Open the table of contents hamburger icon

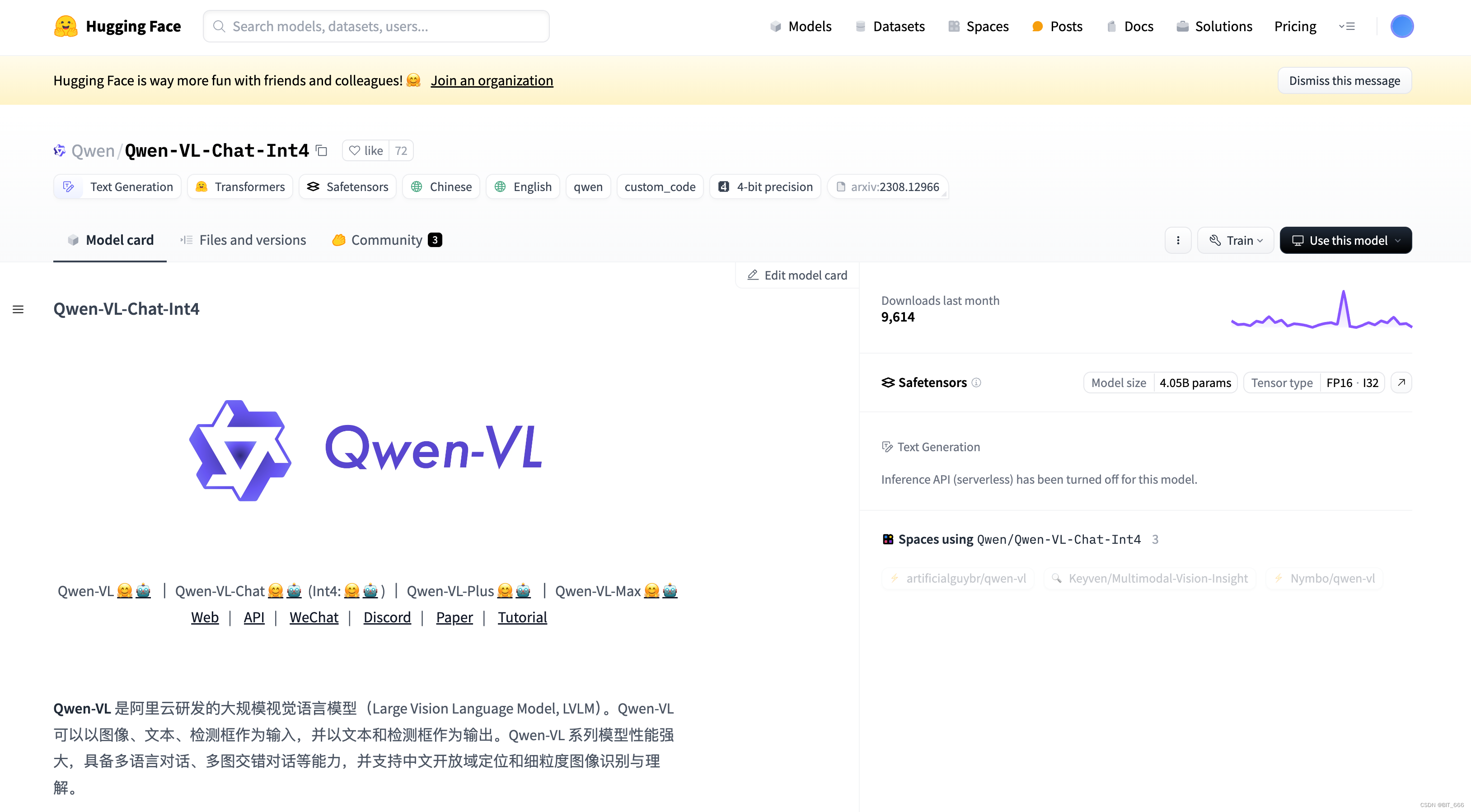[18, 309]
